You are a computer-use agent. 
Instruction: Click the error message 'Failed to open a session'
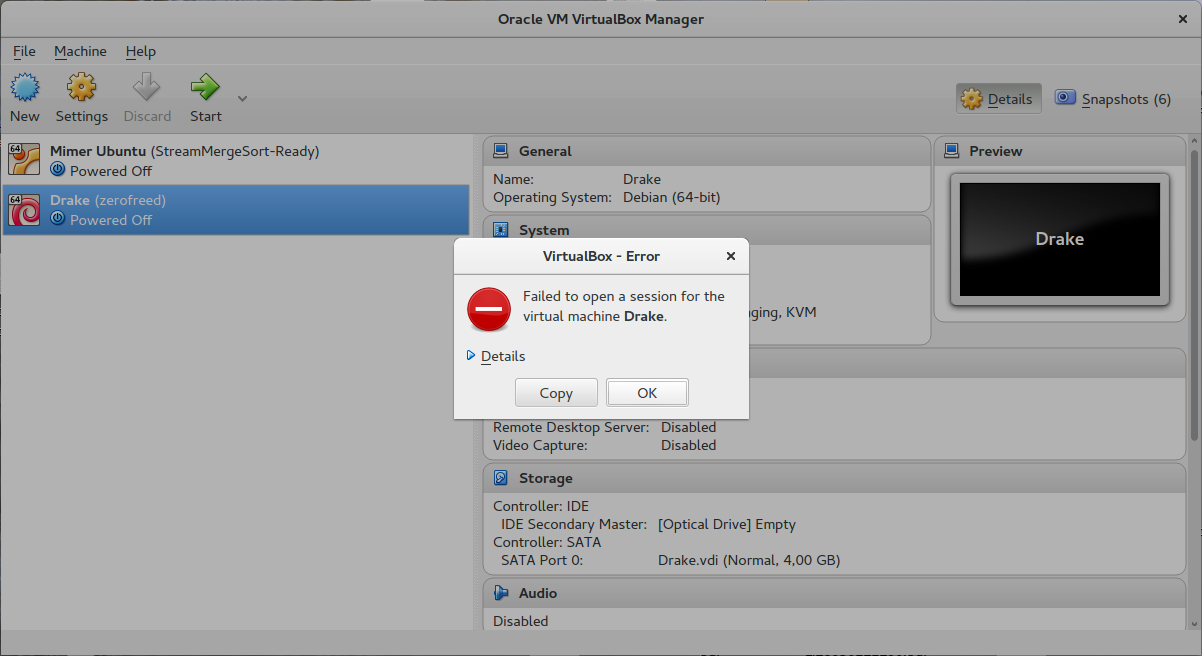(x=624, y=306)
